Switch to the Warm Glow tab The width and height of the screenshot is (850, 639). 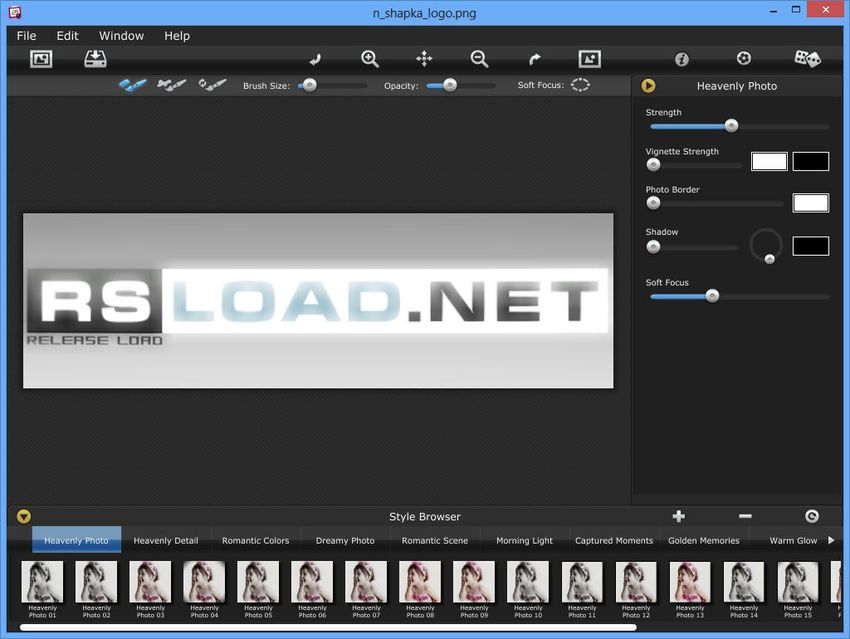pos(793,540)
